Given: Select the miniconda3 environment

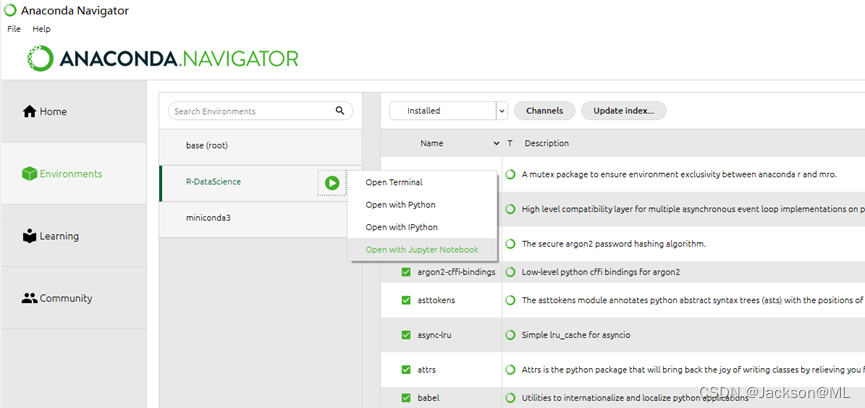Looking at the screenshot, I should click(260, 218).
